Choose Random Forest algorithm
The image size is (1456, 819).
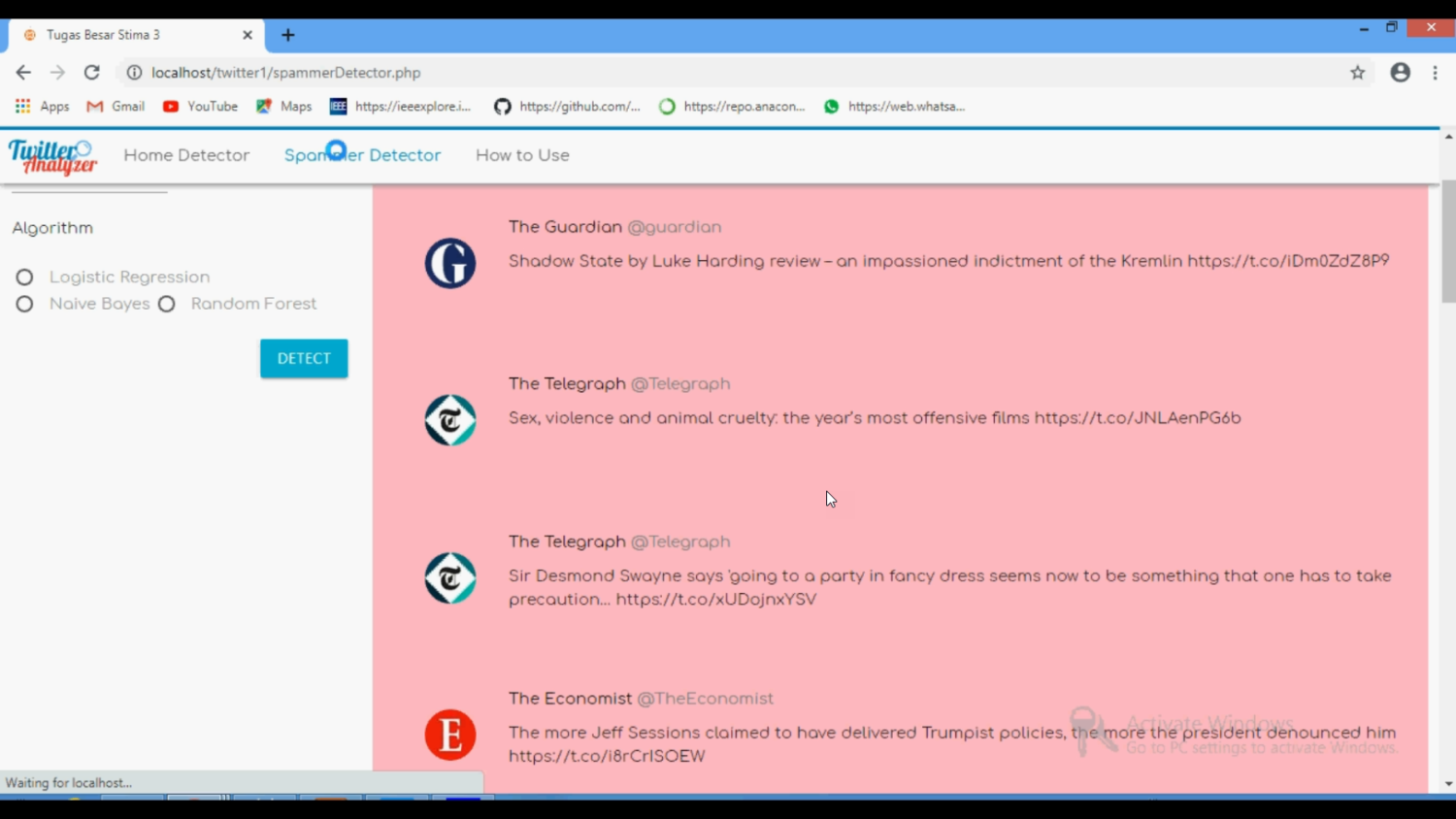(167, 305)
